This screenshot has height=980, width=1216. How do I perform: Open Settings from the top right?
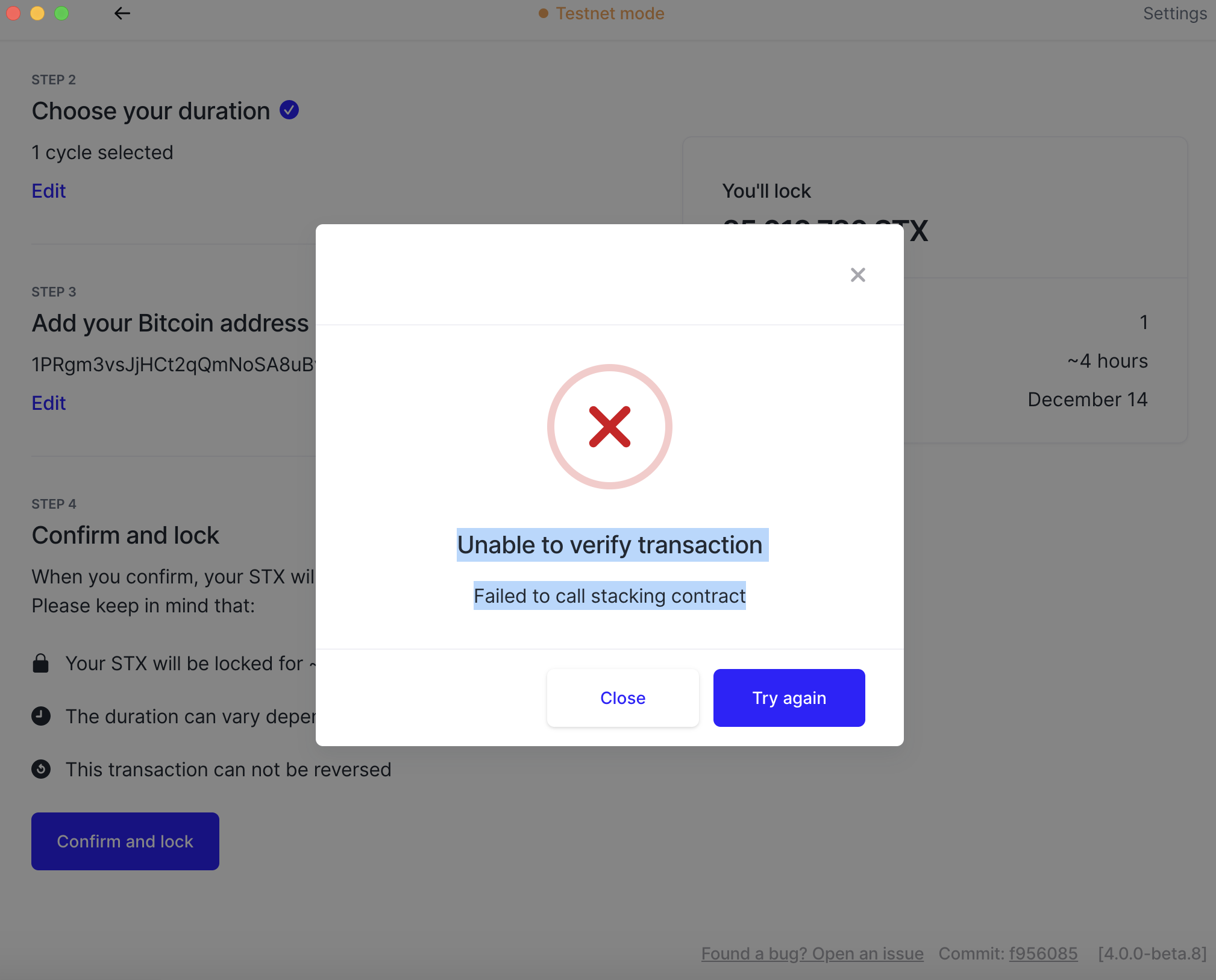pyautogui.click(x=1174, y=13)
